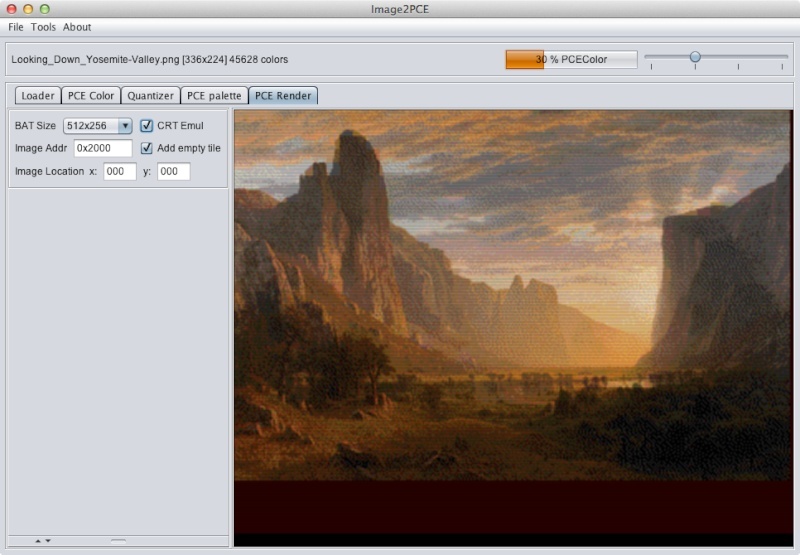Switch to the PCE Color tab
Image resolution: width=800 pixels, height=555 pixels.
point(91,96)
